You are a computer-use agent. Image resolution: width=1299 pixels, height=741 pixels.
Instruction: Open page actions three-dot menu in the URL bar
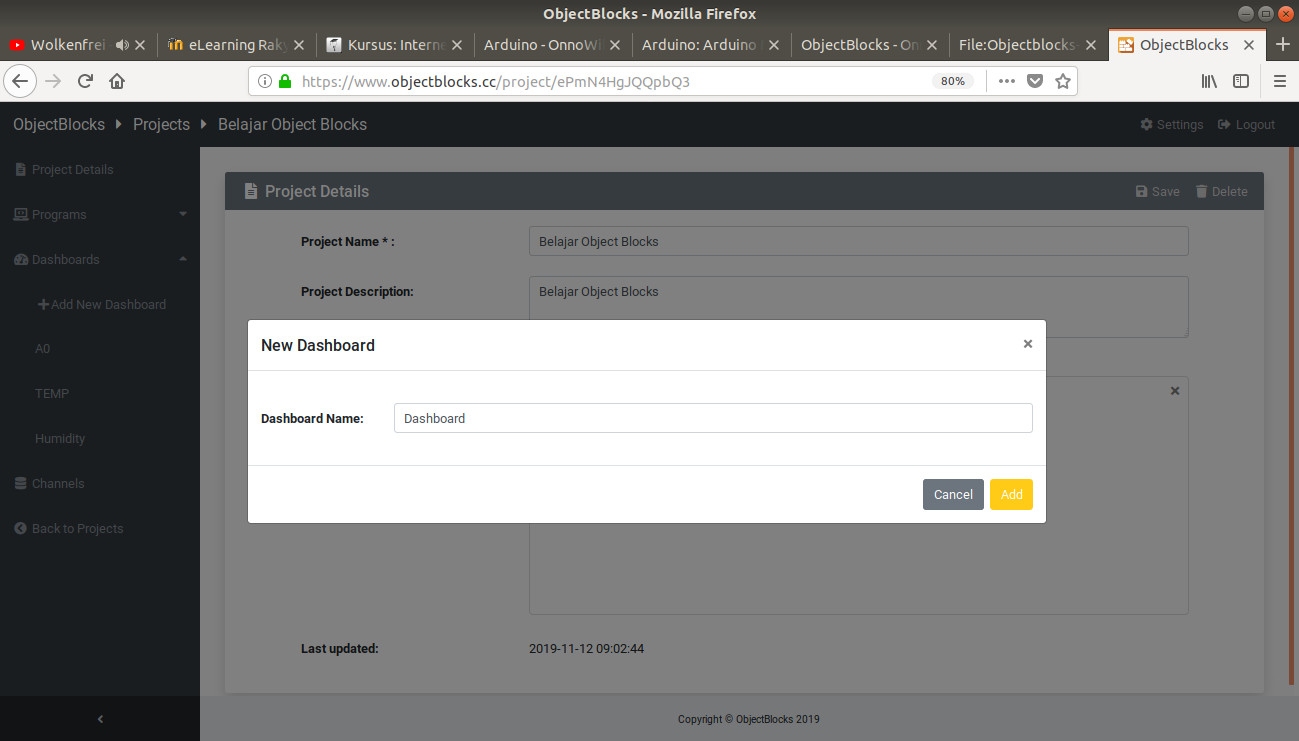point(1007,81)
